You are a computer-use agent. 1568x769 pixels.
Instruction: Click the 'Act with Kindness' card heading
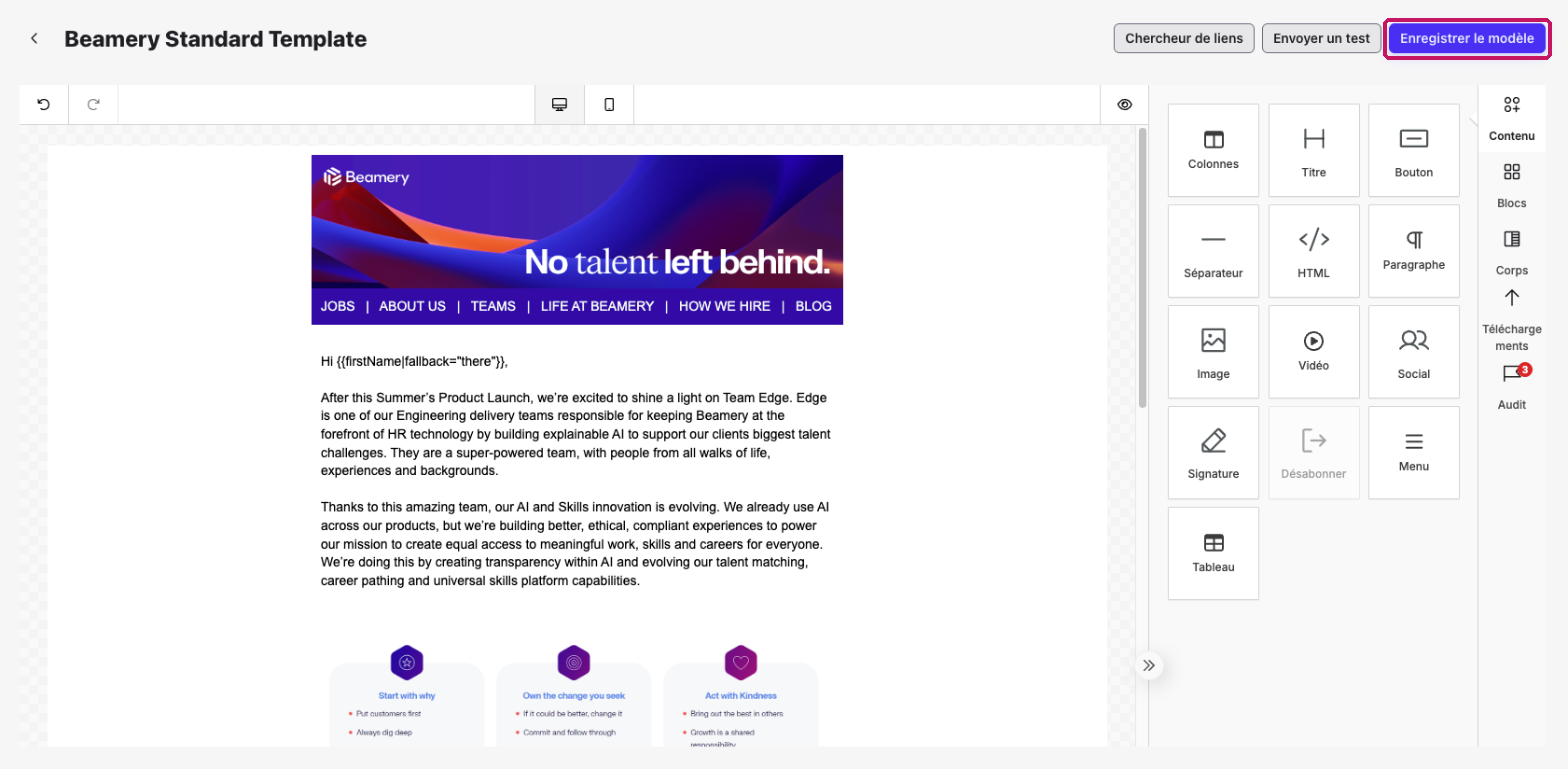pos(741,695)
